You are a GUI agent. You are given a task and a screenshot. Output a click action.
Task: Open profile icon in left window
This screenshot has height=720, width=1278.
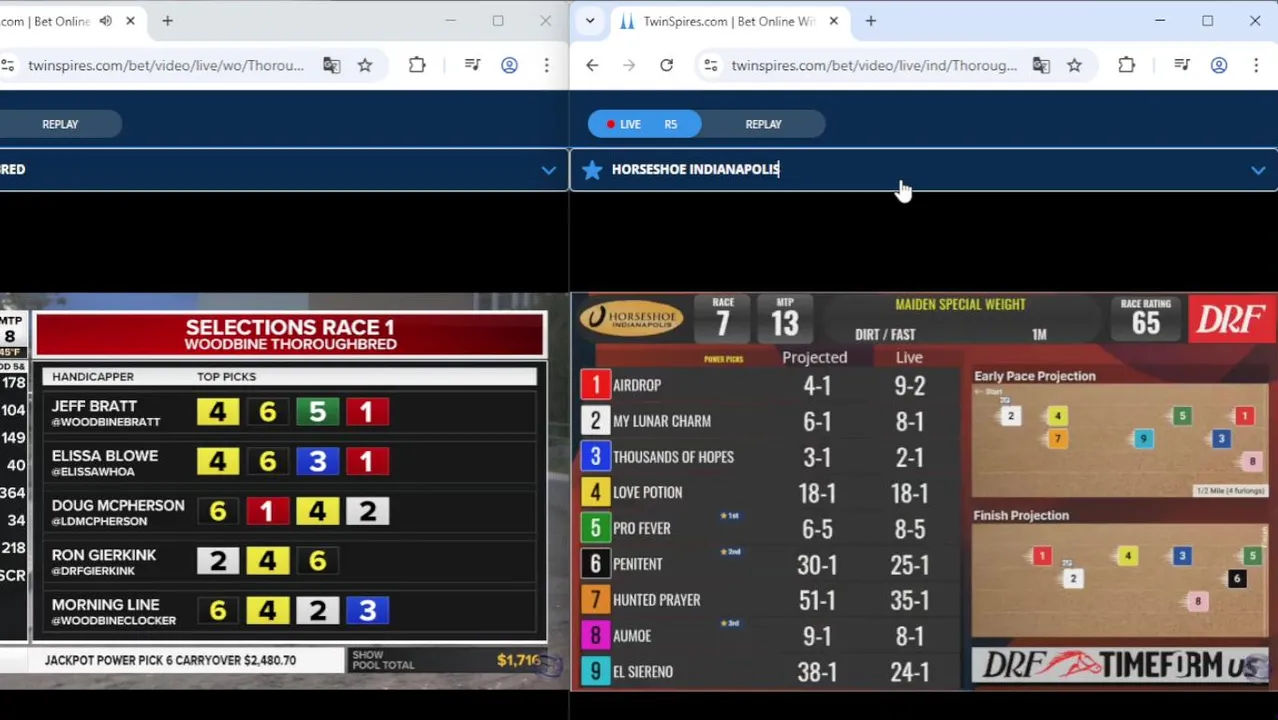tap(509, 65)
